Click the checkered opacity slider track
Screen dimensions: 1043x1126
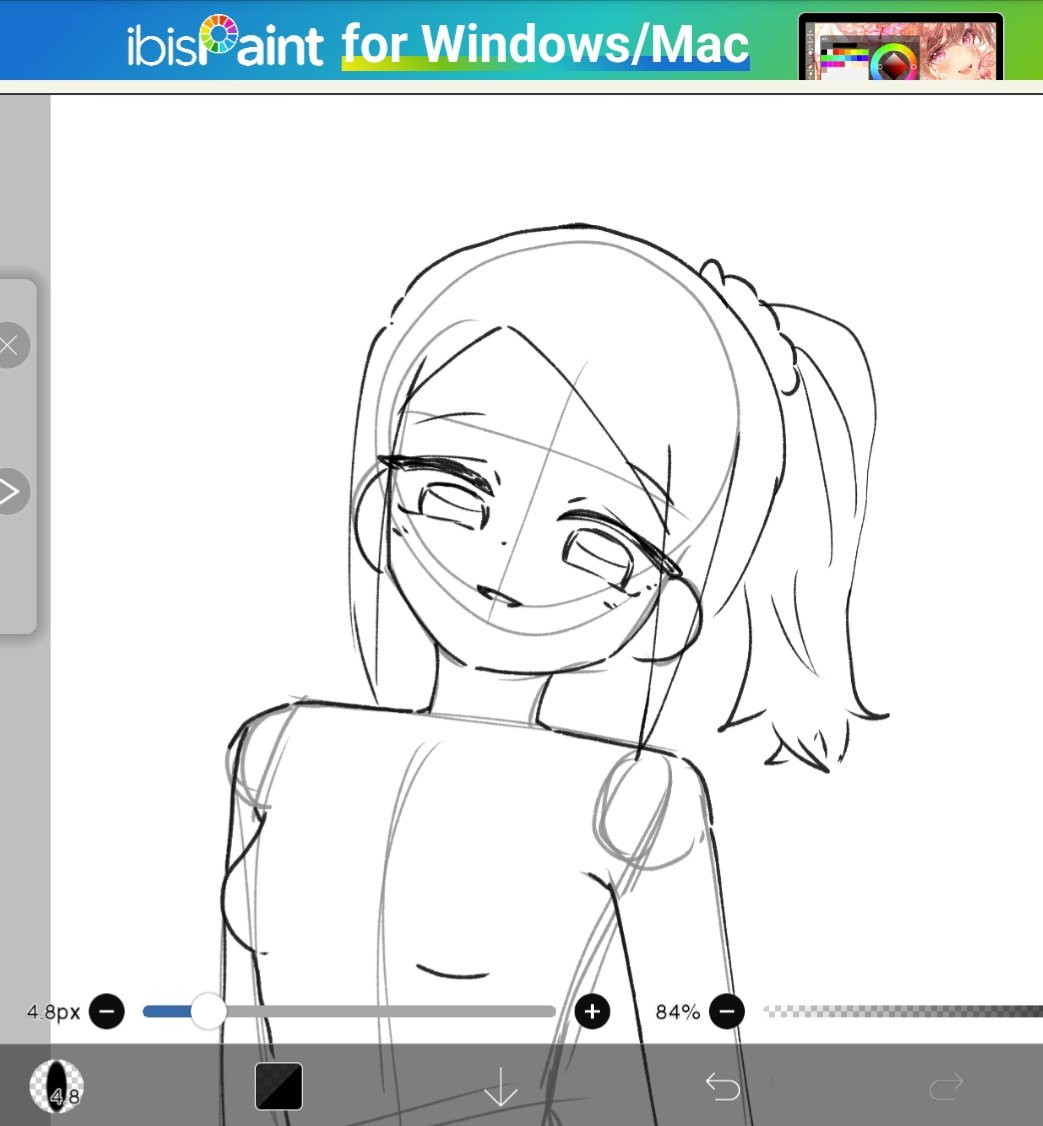point(902,1012)
